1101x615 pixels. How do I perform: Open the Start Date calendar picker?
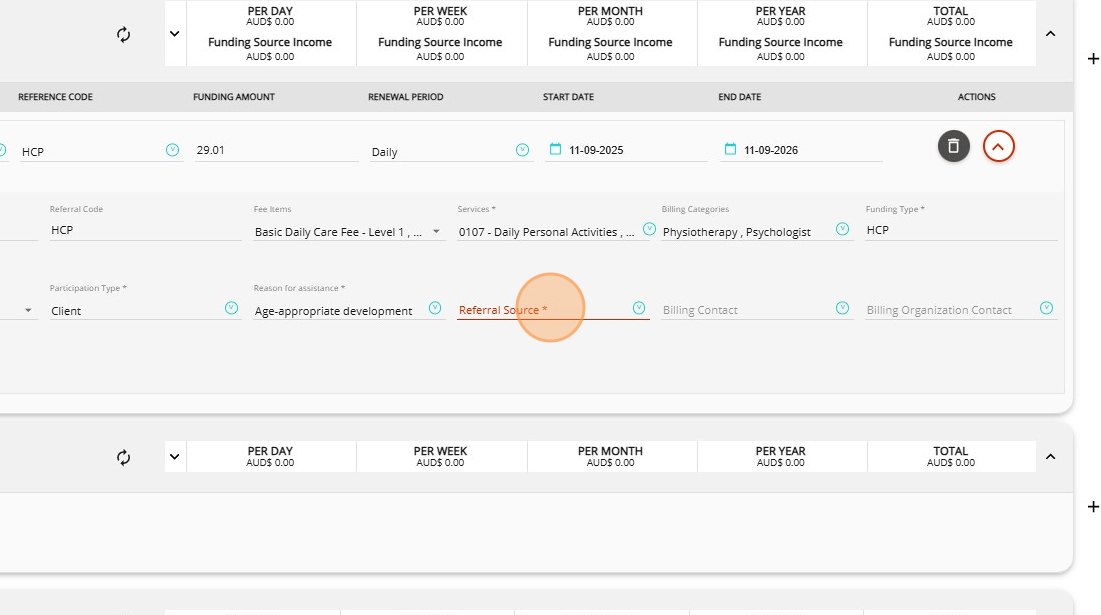click(x=556, y=150)
